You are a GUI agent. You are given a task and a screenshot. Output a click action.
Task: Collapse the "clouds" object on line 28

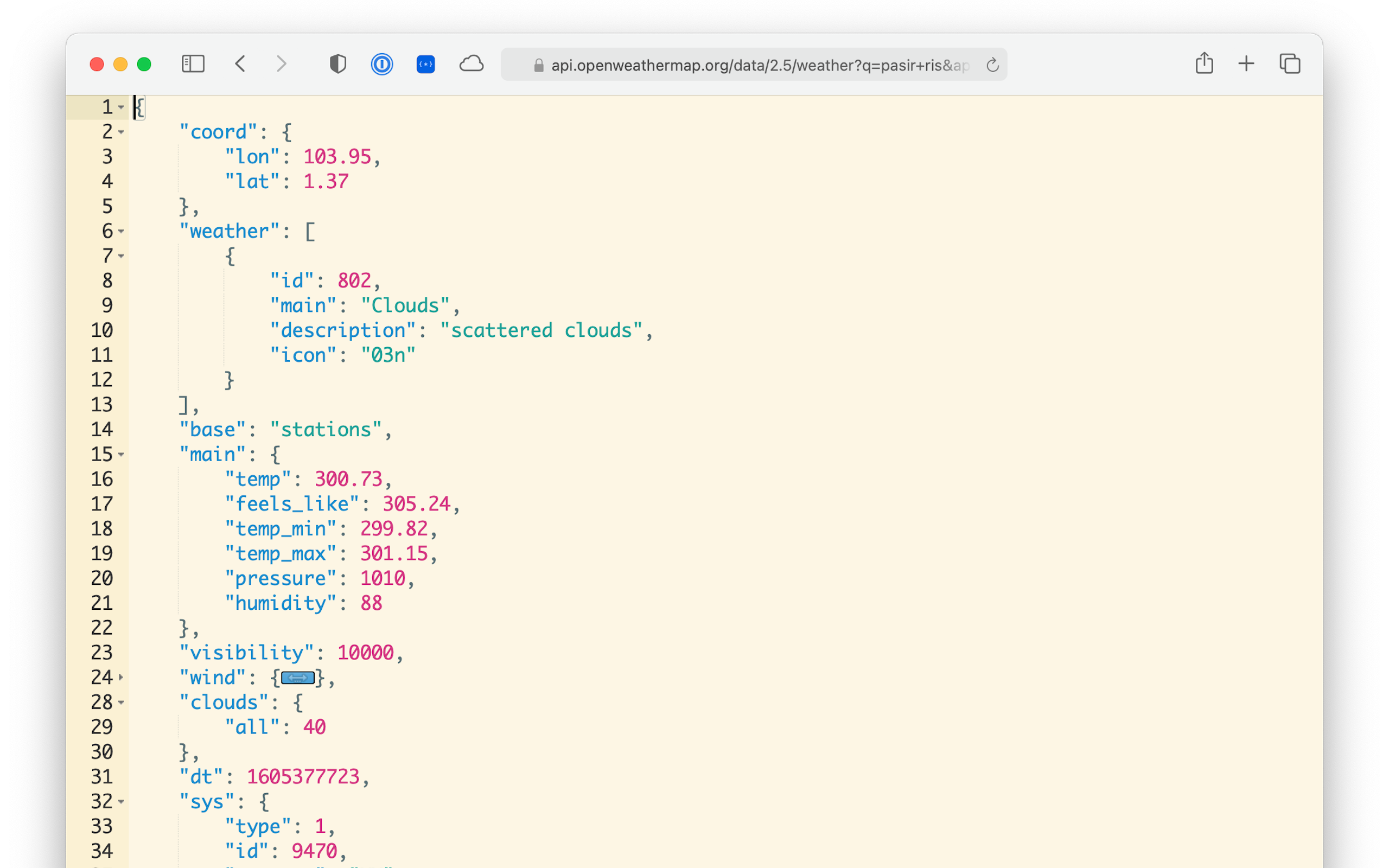(x=120, y=703)
